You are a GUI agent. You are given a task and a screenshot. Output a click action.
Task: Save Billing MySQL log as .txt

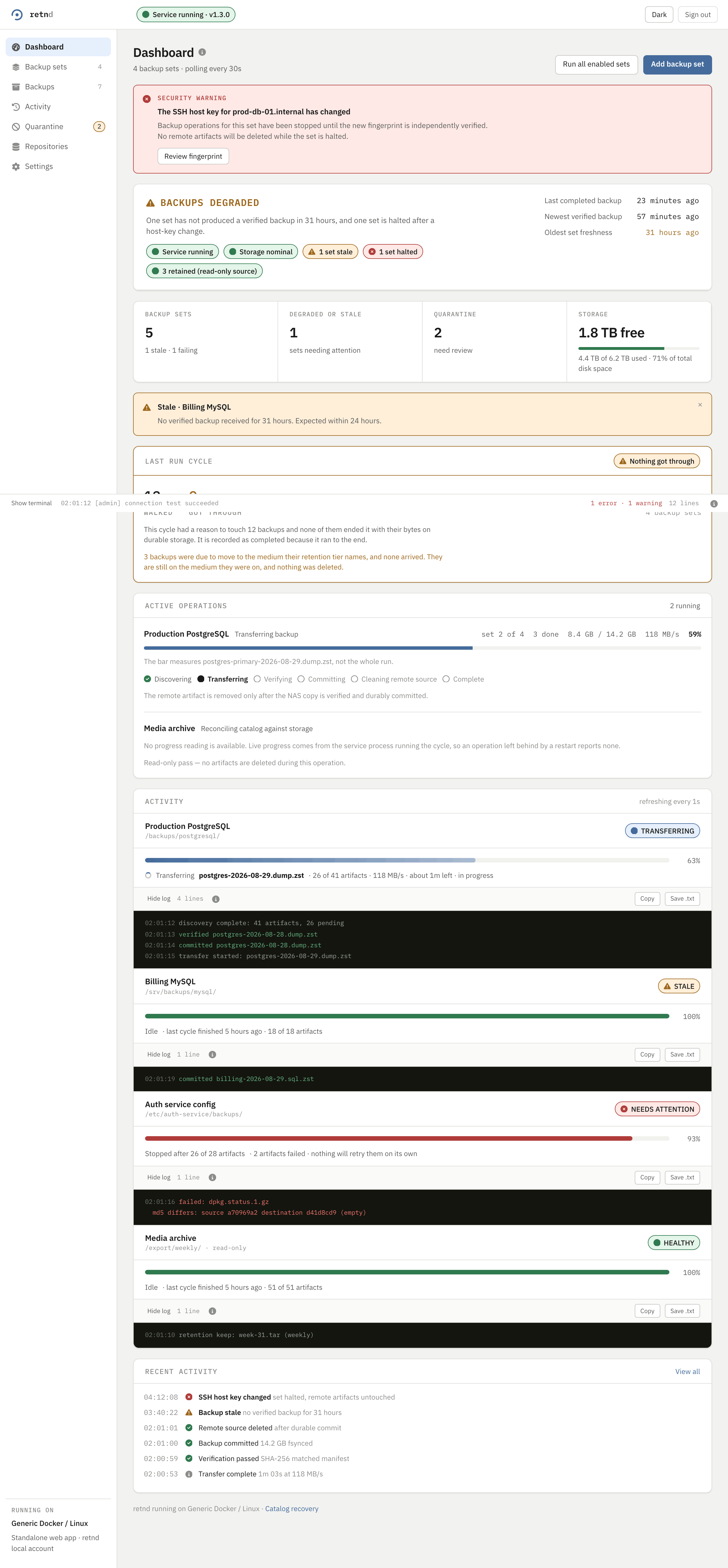click(x=682, y=1055)
